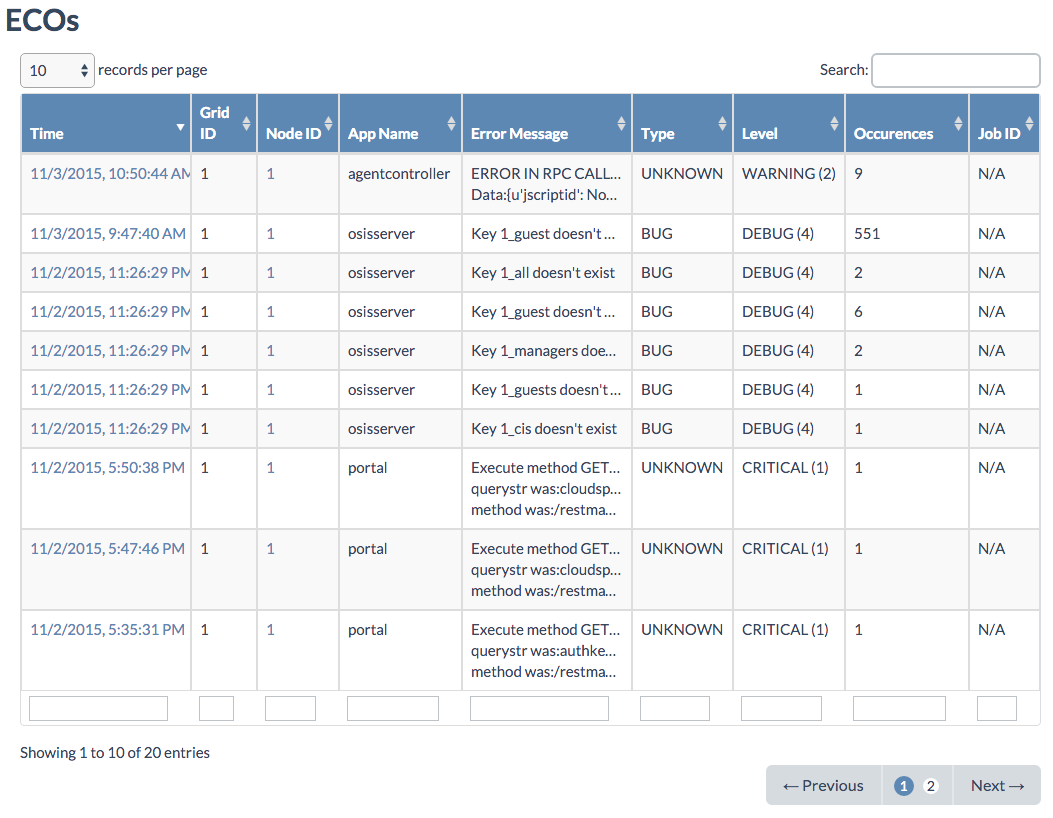Focus the Time column filter field

[x=98, y=709]
